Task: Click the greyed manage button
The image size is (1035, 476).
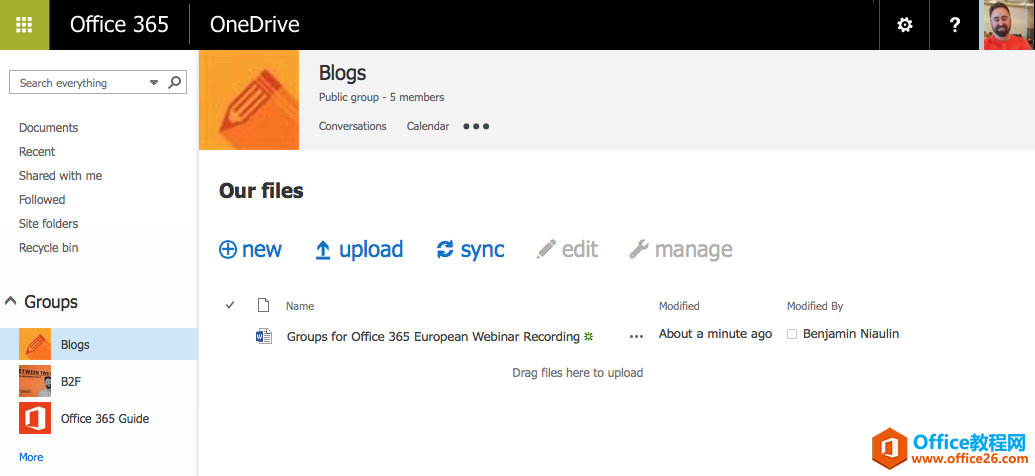Action: 681,249
